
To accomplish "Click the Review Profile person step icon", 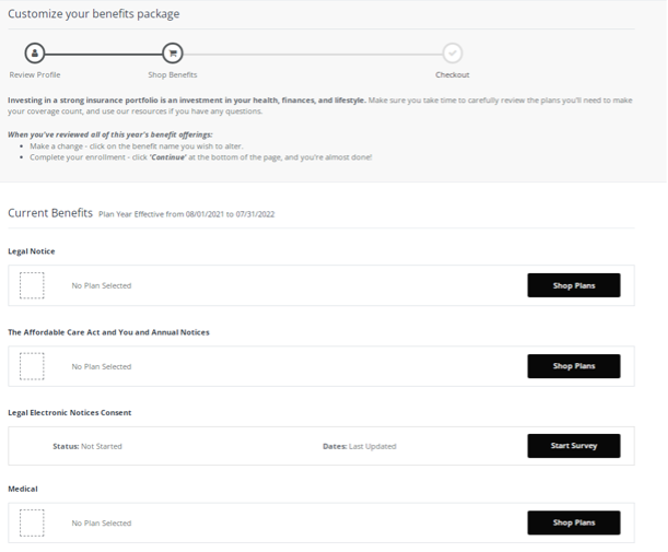I will (34, 53).
